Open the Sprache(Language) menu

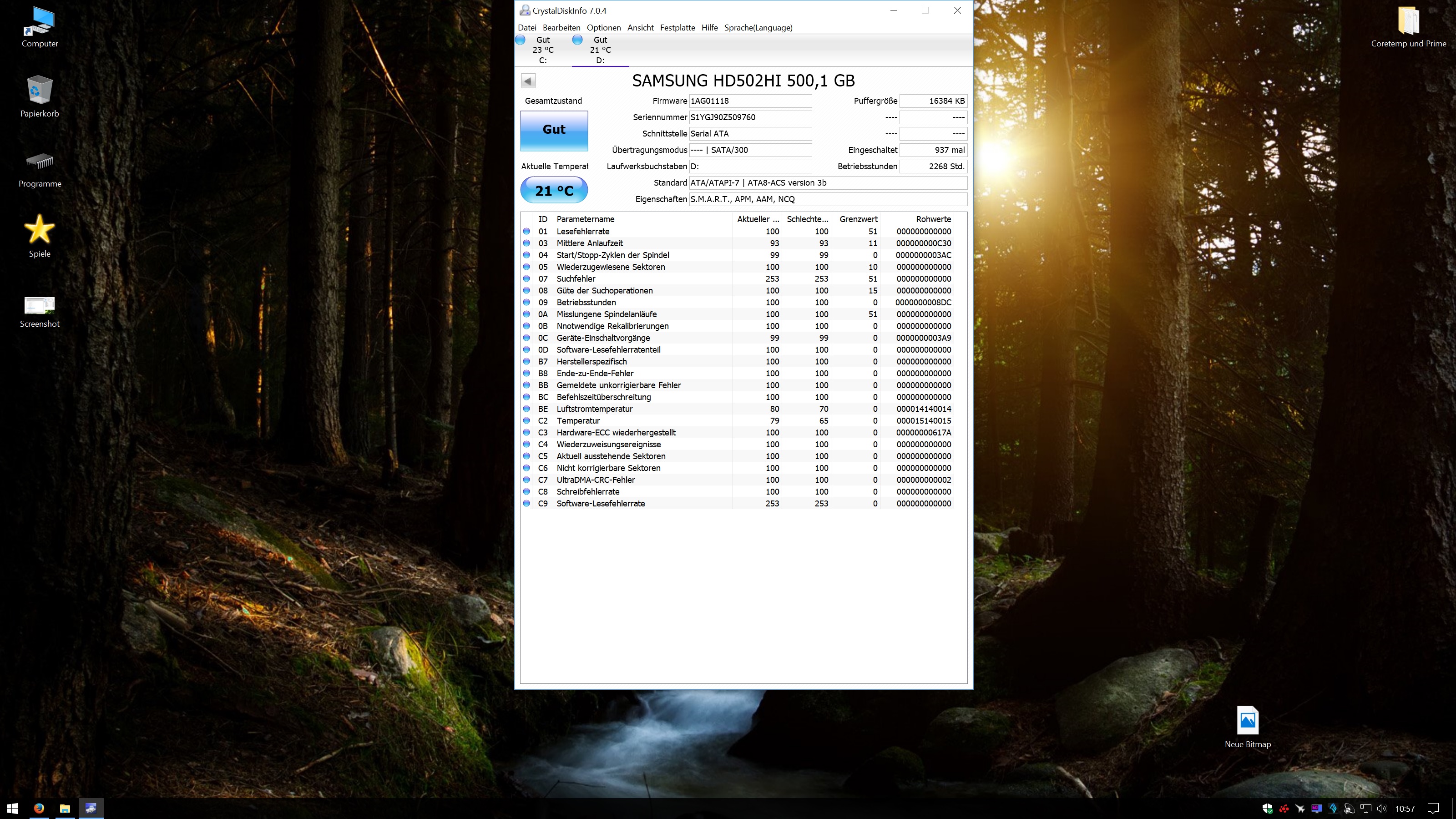(758, 28)
